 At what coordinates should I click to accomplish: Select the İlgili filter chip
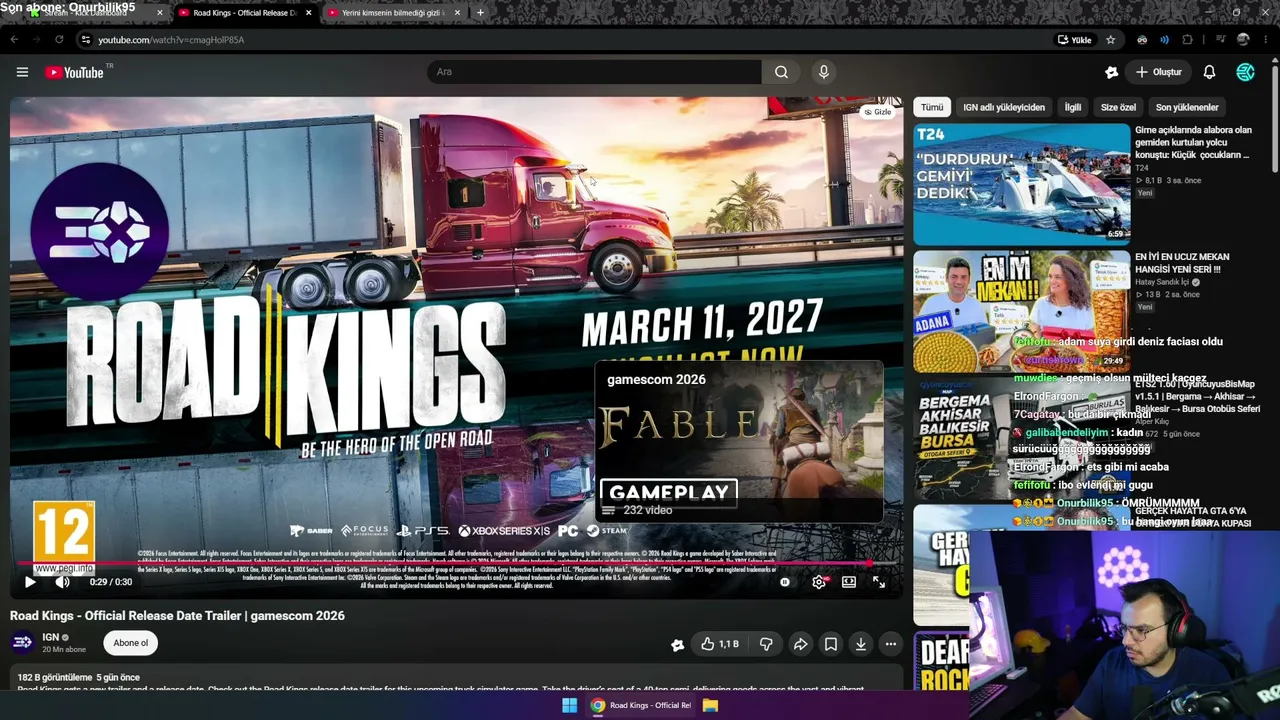(x=1072, y=107)
